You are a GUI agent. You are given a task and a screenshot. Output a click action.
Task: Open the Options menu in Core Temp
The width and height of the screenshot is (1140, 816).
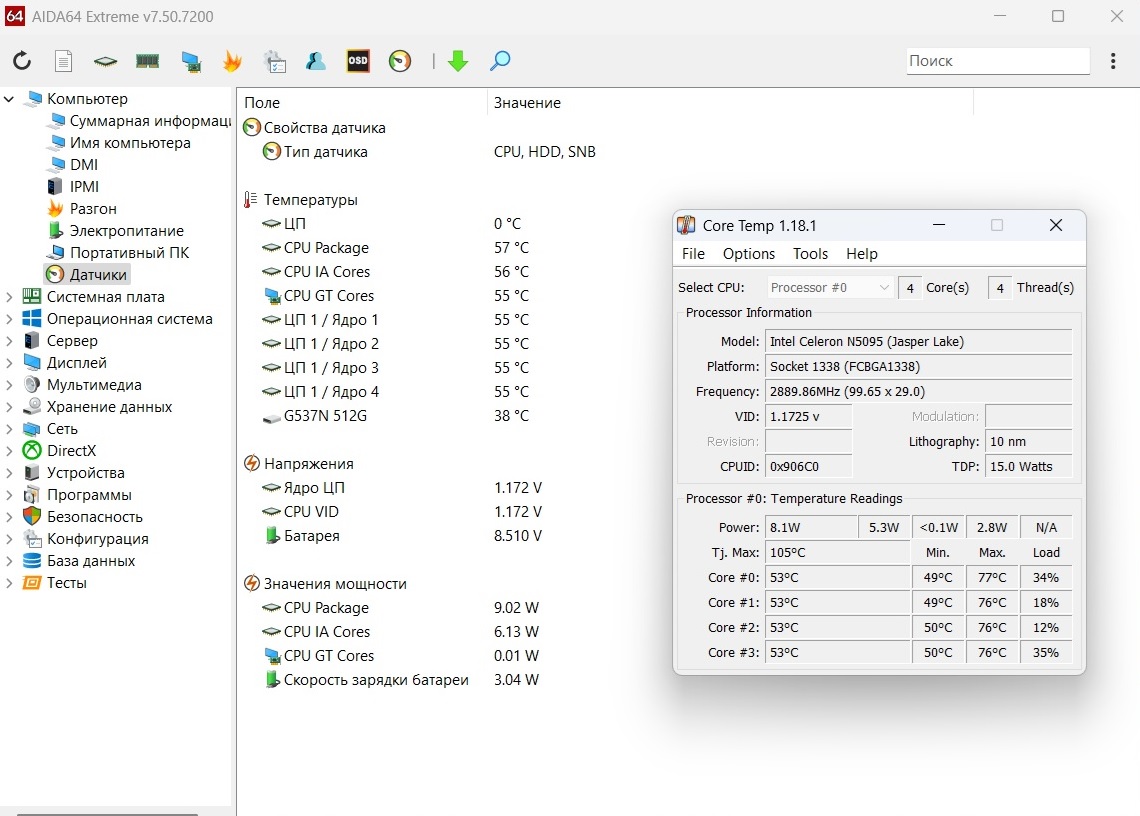click(x=748, y=254)
